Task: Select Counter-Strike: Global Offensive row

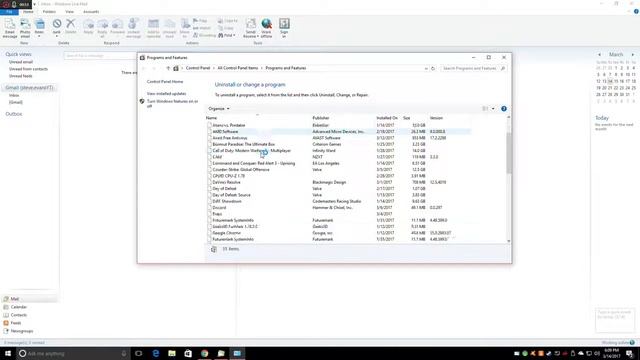Action: (x=338, y=169)
